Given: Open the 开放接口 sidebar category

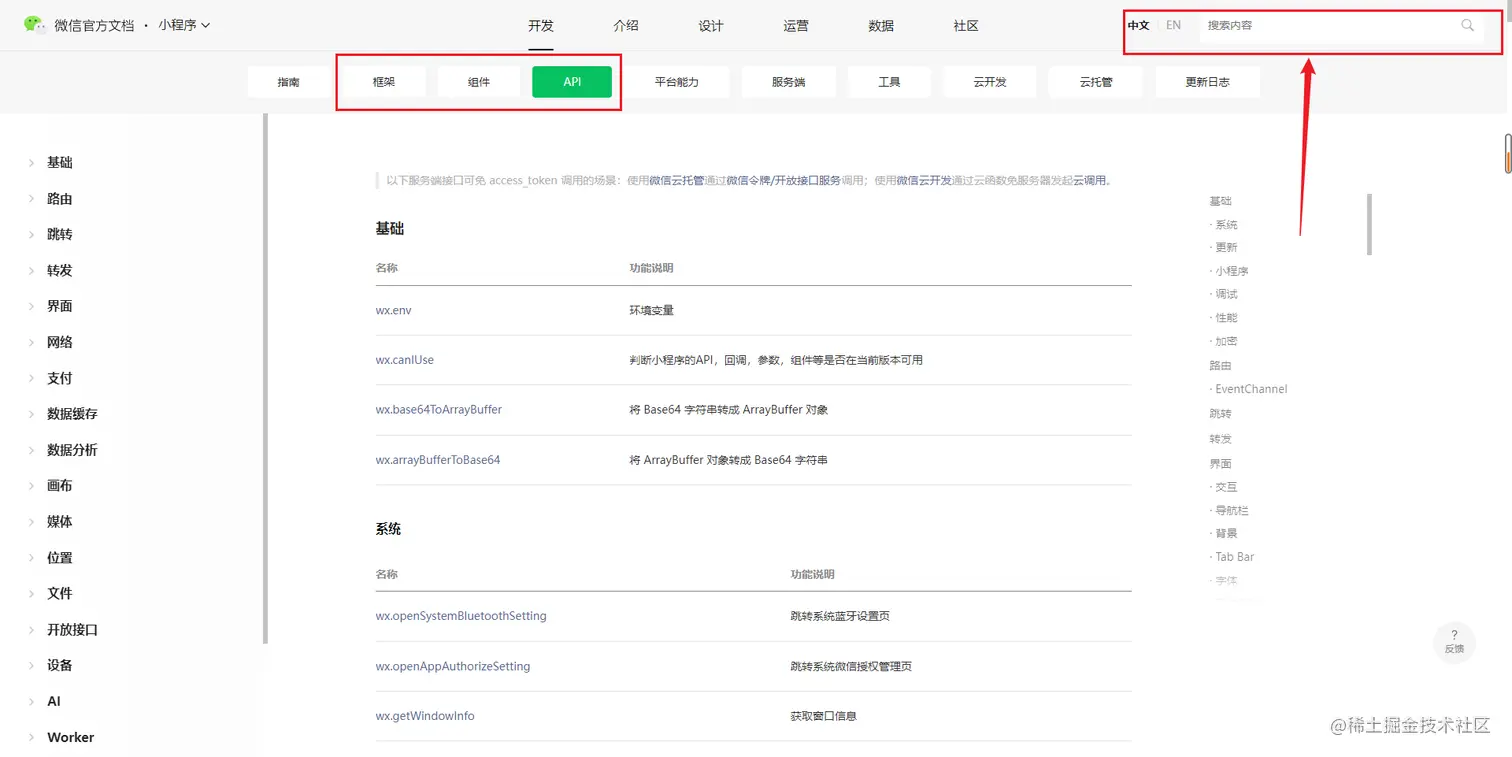Looking at the screenshot, I should pos(73,630).
